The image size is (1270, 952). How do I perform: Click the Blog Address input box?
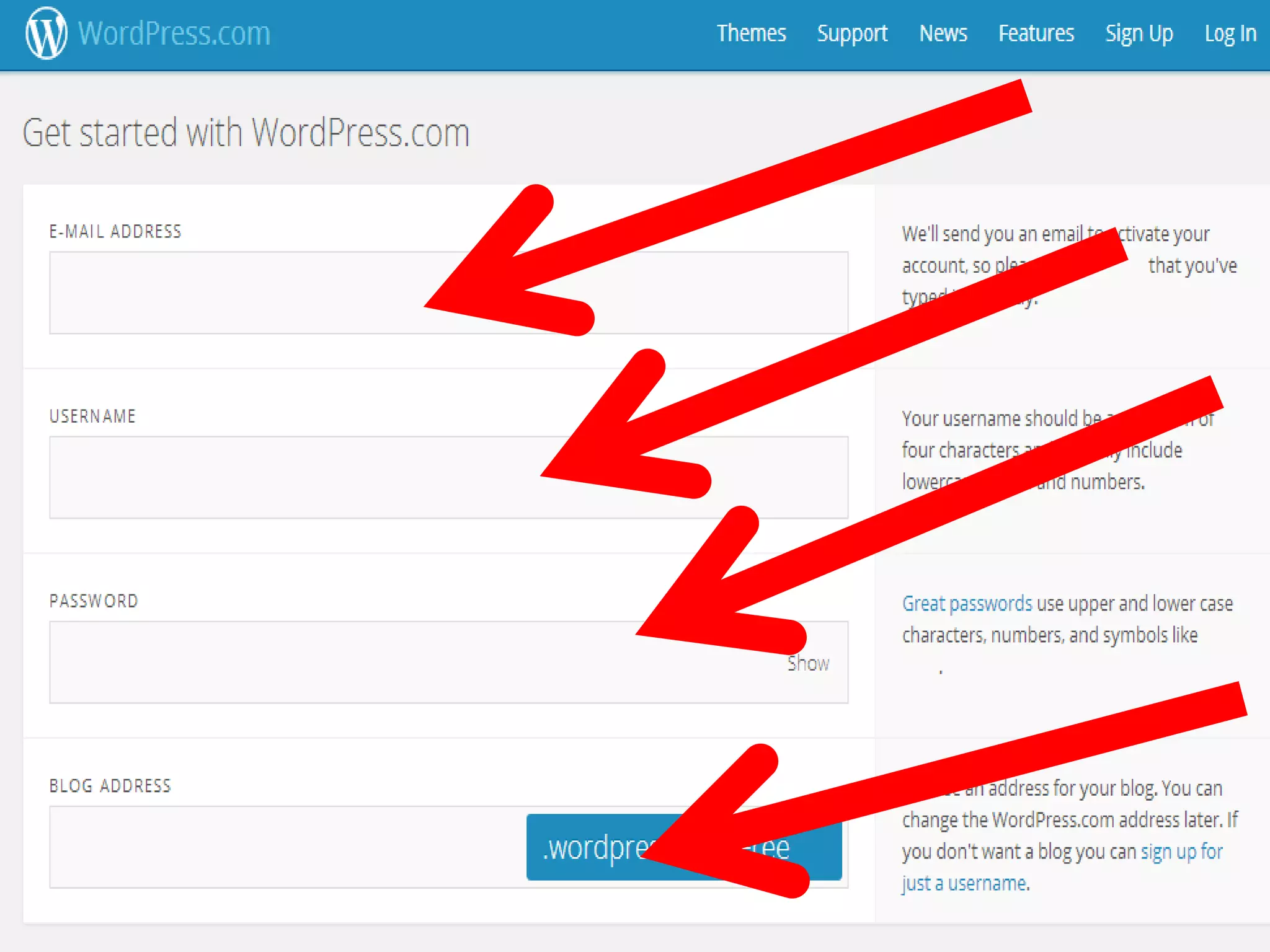285,847
